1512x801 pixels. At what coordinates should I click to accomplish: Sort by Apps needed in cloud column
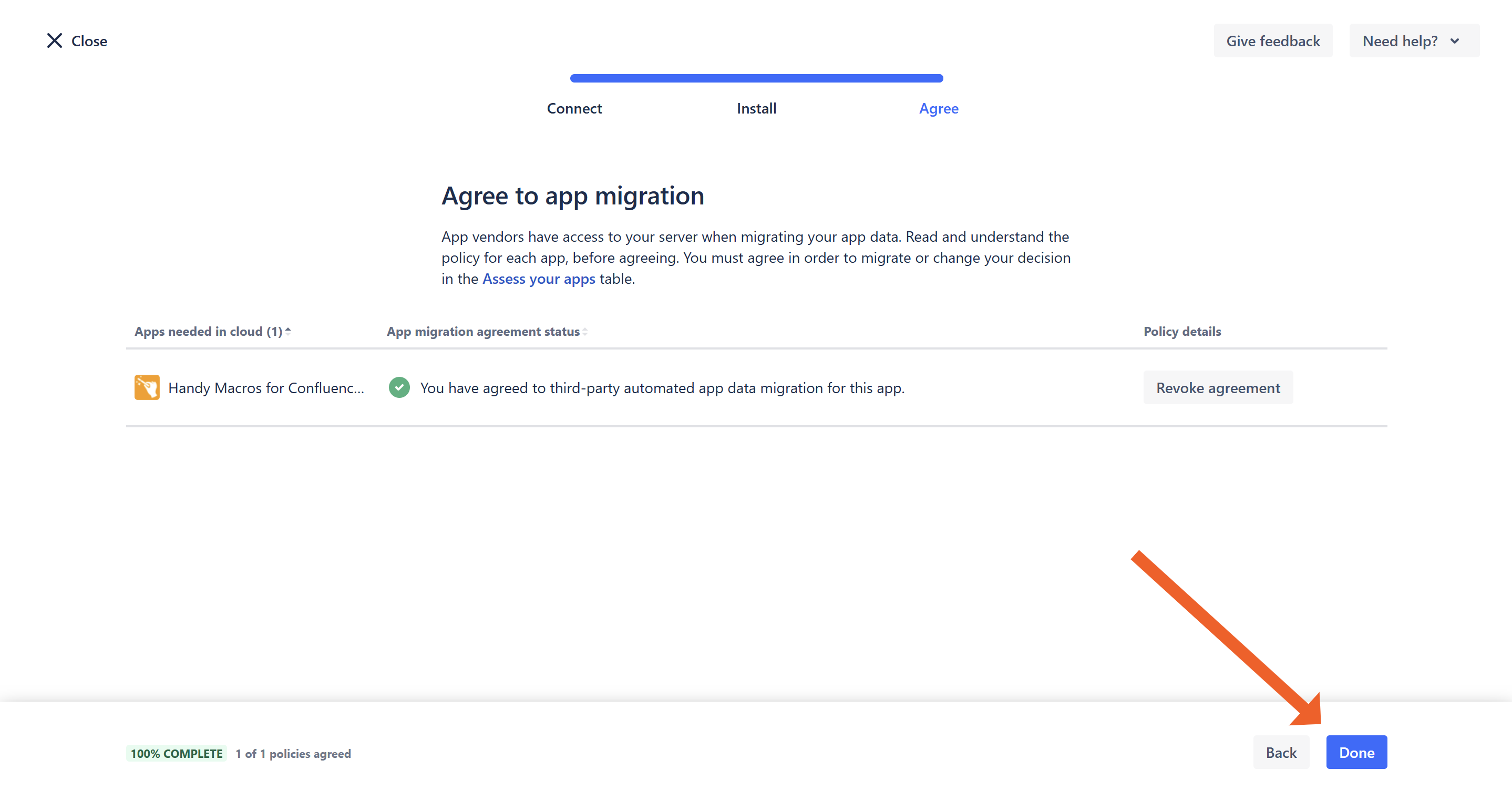tap(208, 332)
